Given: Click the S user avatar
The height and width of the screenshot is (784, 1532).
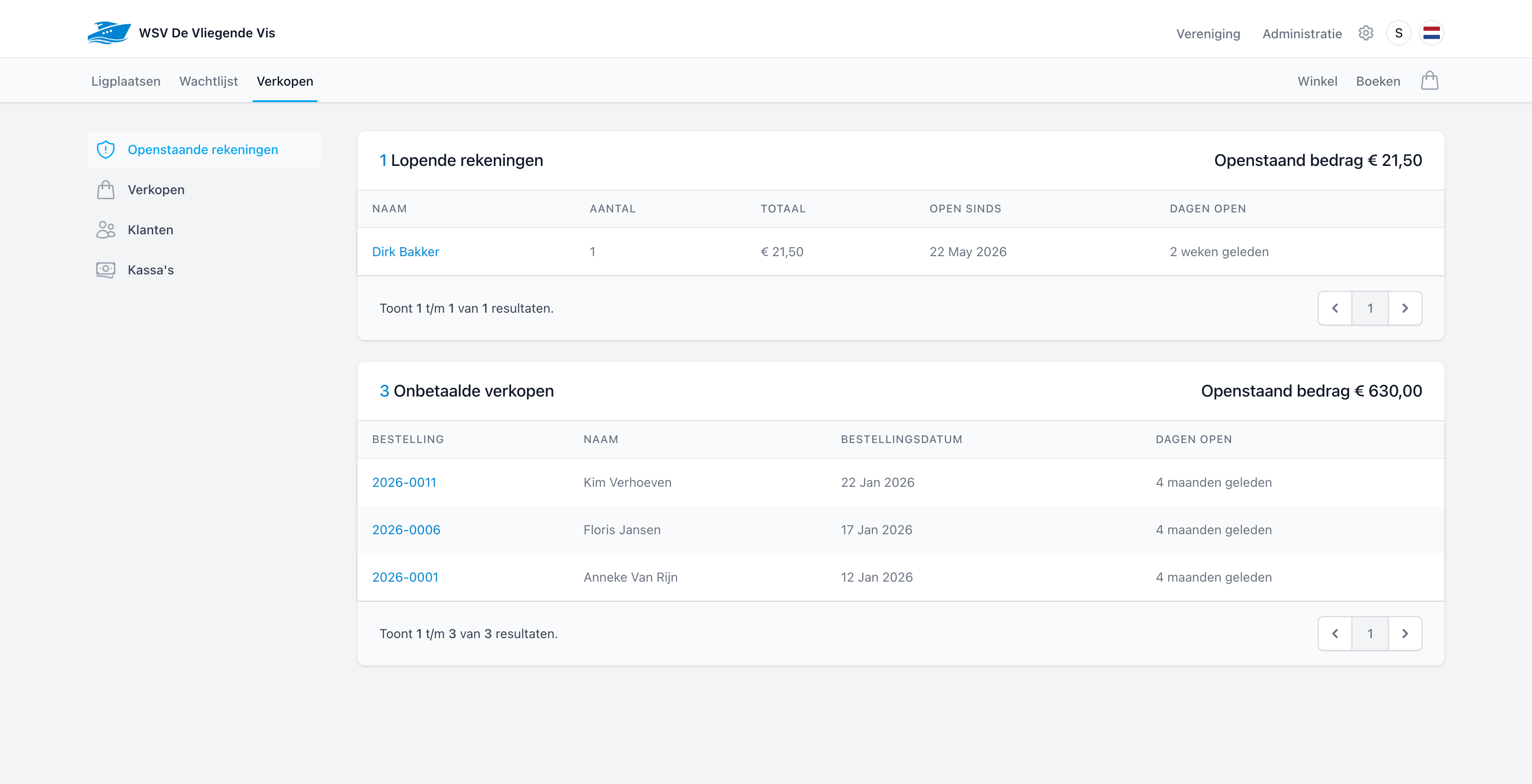Looking at the screenshot, I should click(1398, 33).
